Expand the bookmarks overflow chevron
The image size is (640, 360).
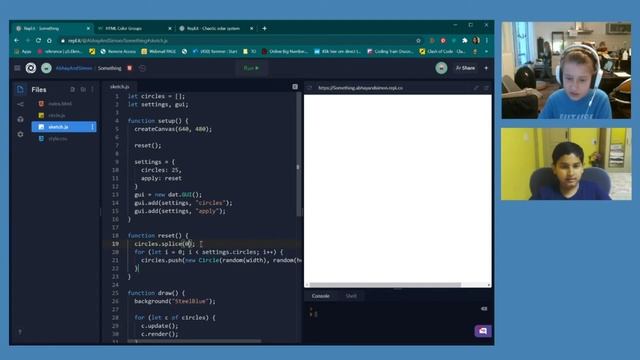[x=486, y=51]
